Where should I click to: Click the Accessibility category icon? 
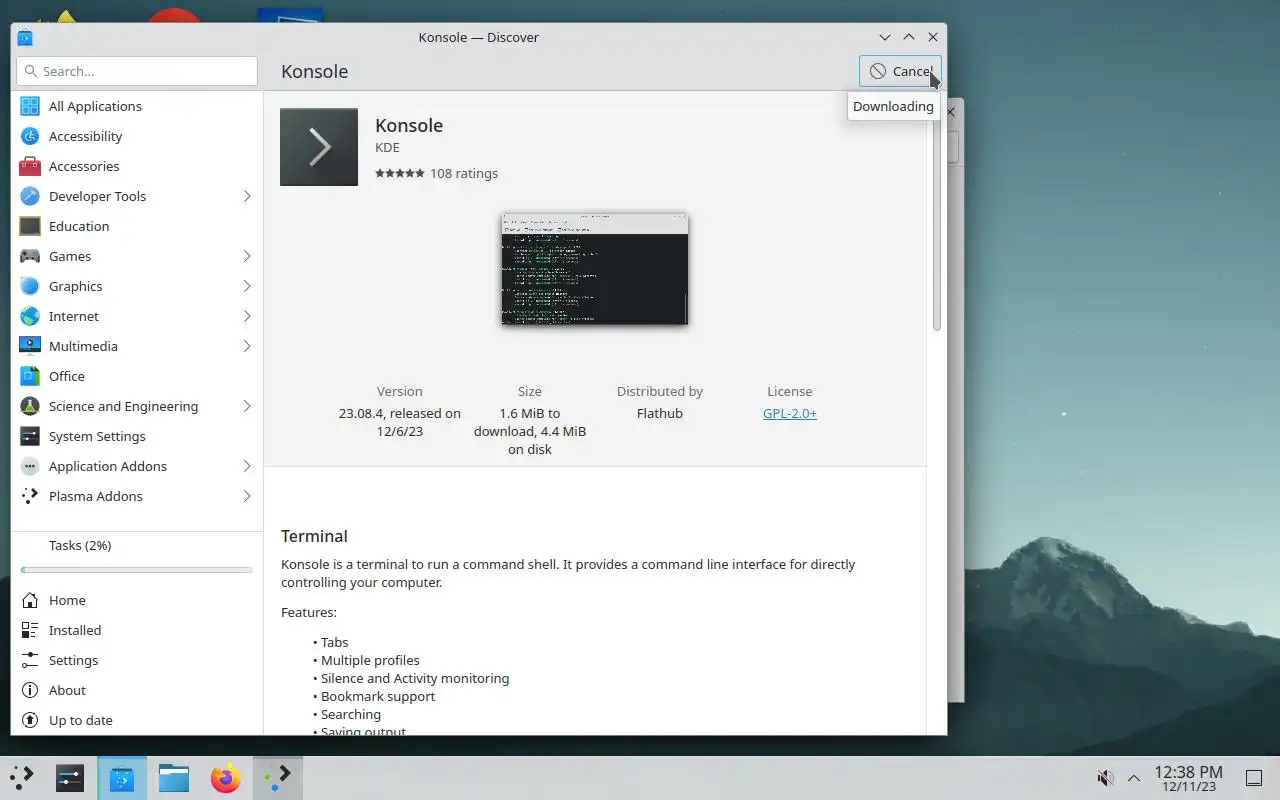tap(30, 136)
